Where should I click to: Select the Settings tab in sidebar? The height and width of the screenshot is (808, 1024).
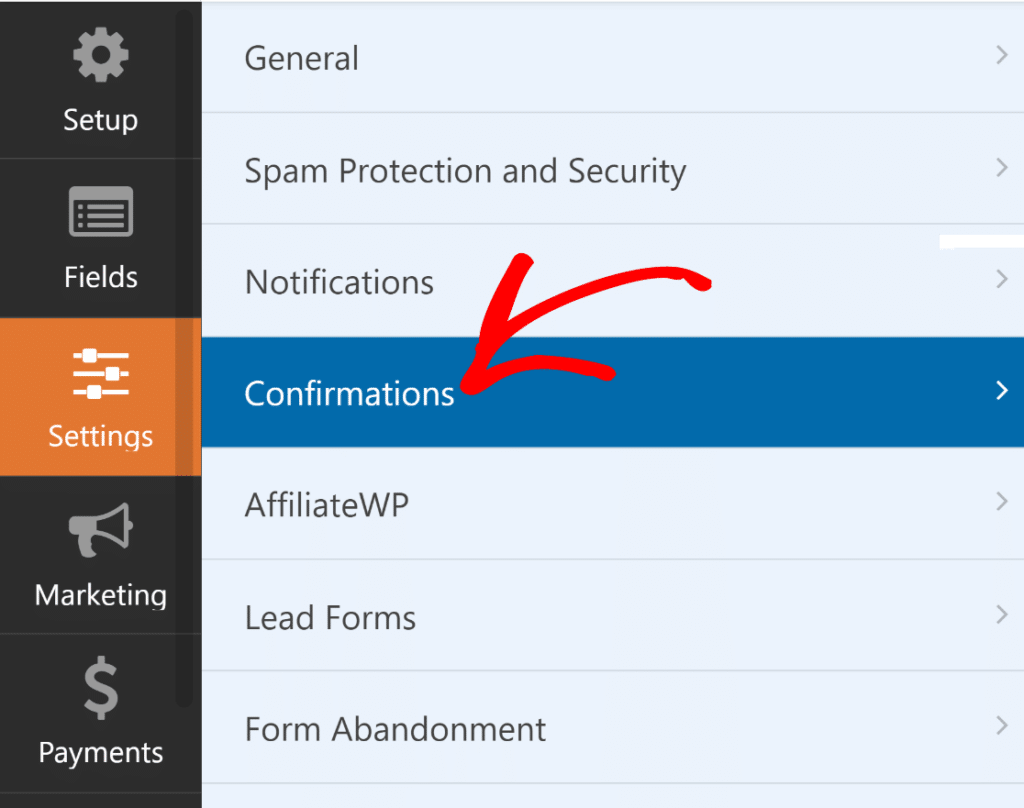click(100, 398)
